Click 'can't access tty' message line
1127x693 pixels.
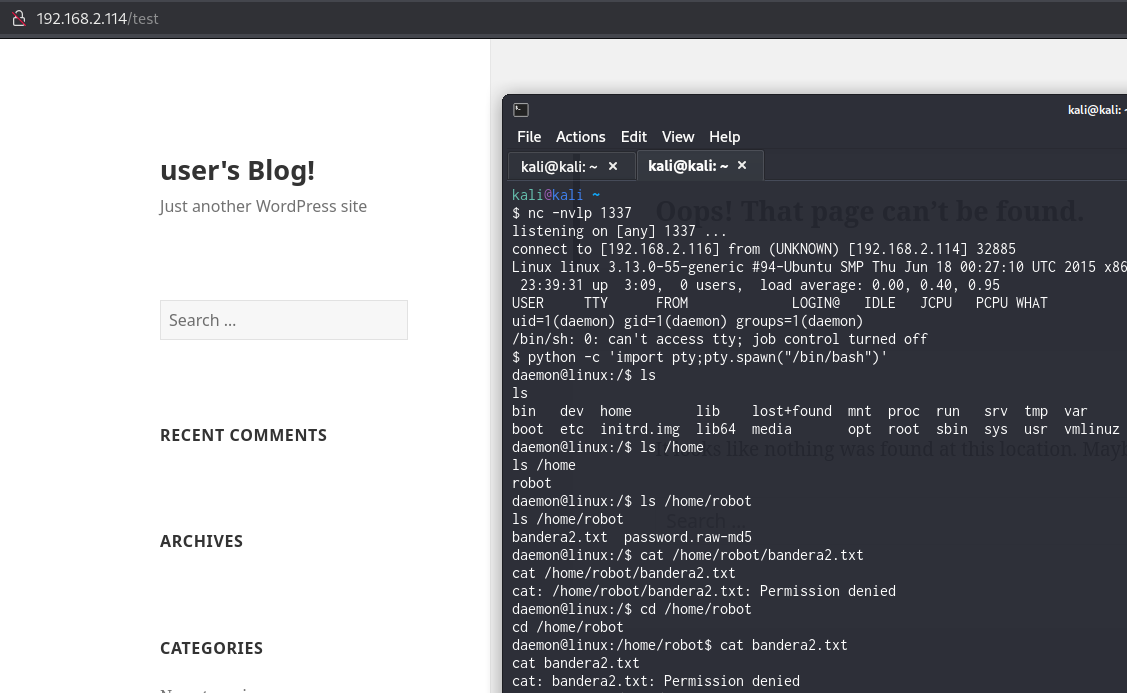(x=719, y=339)
